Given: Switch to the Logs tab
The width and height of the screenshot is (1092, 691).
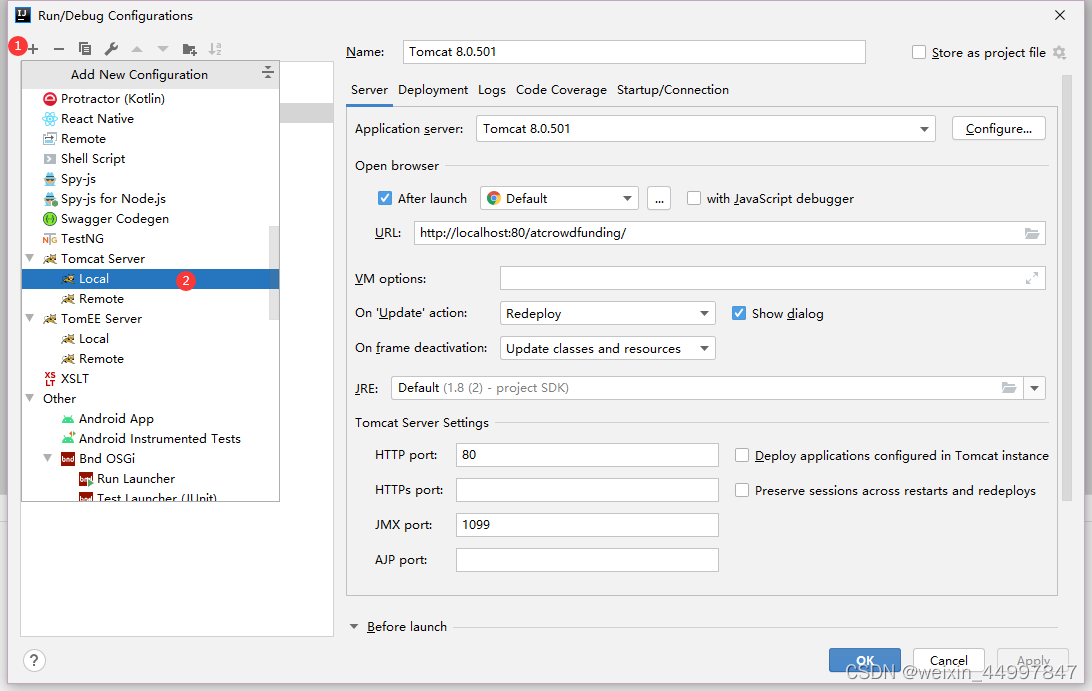Looking at the screenshot, I should coord(492,90).
